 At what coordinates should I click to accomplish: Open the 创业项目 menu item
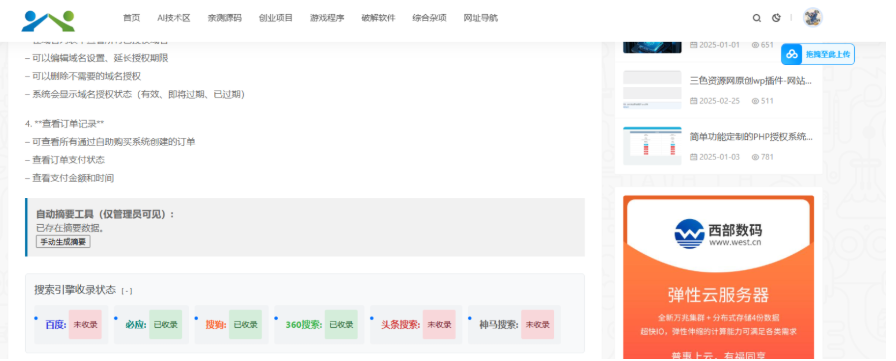click(x=275, y=18)
